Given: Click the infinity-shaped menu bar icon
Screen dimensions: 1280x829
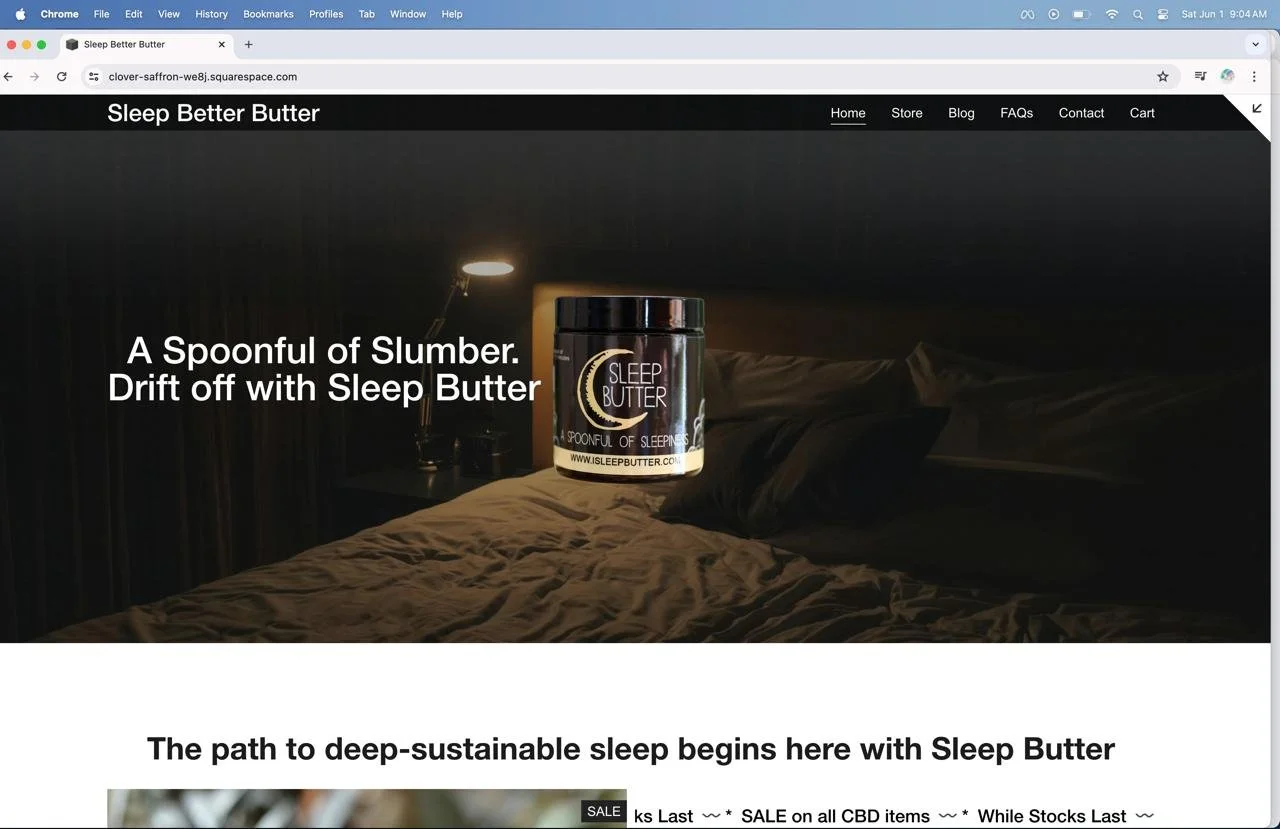Looking at the screenshot, I should click(1027, 14).
